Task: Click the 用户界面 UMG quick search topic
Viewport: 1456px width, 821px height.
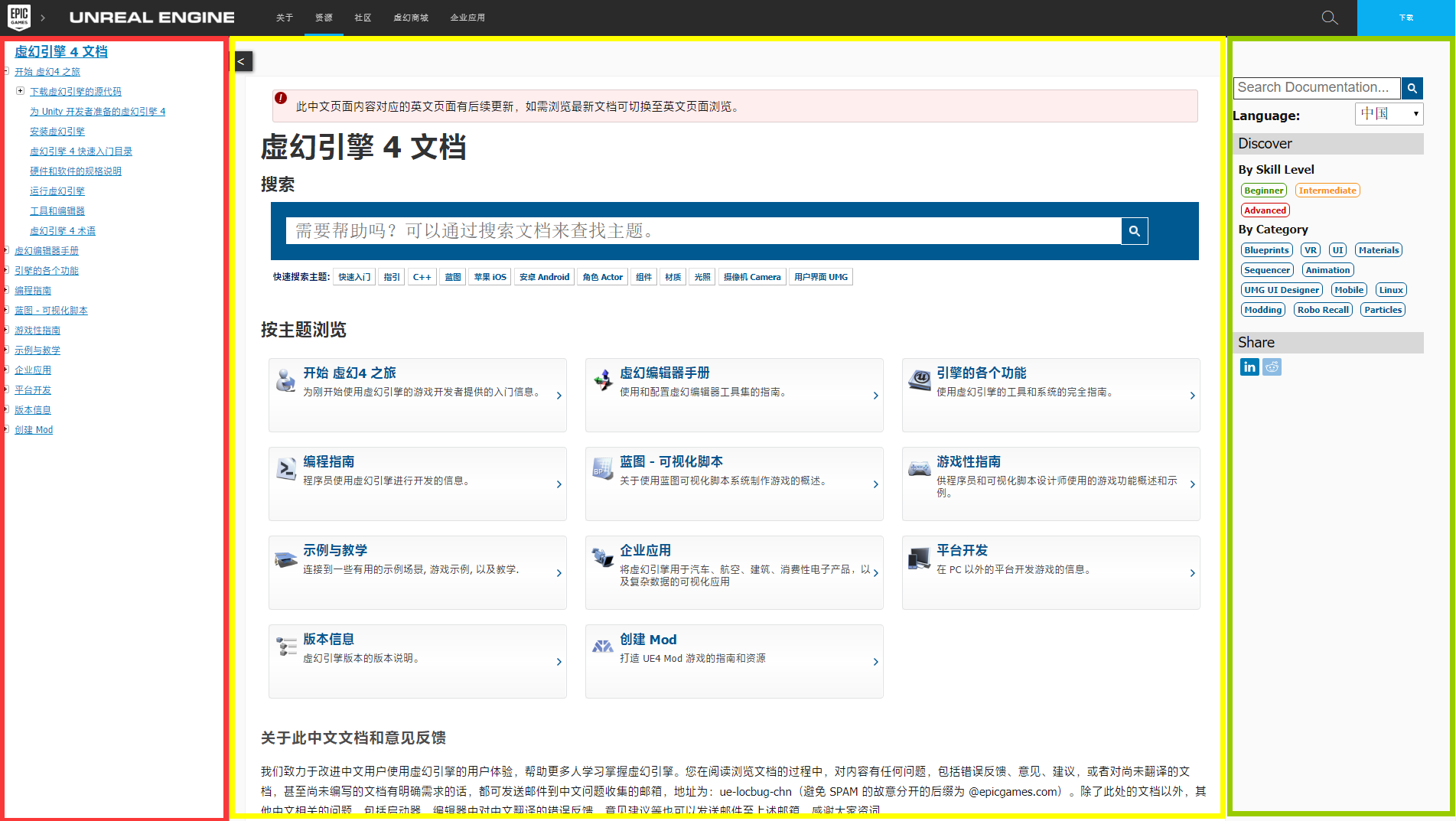Action: (821, 277)
